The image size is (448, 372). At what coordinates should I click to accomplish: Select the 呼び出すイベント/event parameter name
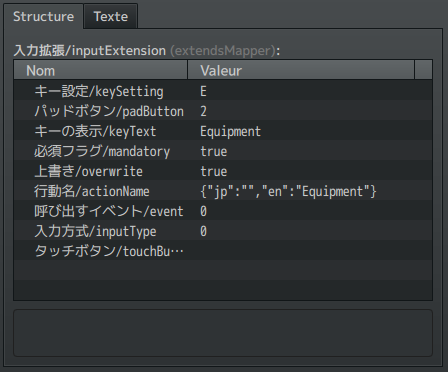(x=109, y=211)
